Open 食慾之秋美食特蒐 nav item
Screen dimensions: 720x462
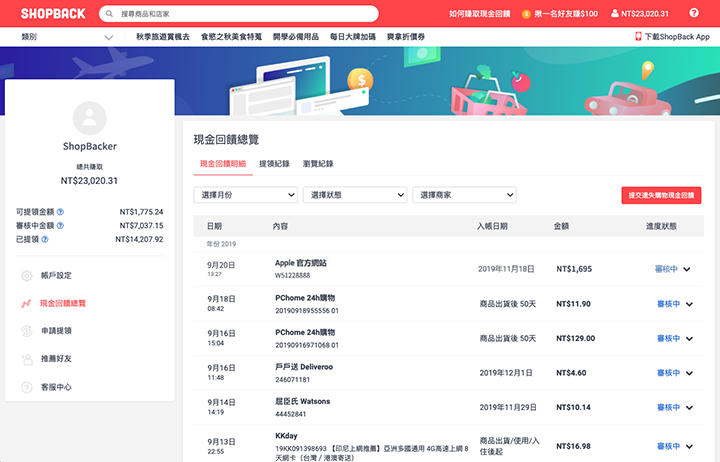pos(231,37)
